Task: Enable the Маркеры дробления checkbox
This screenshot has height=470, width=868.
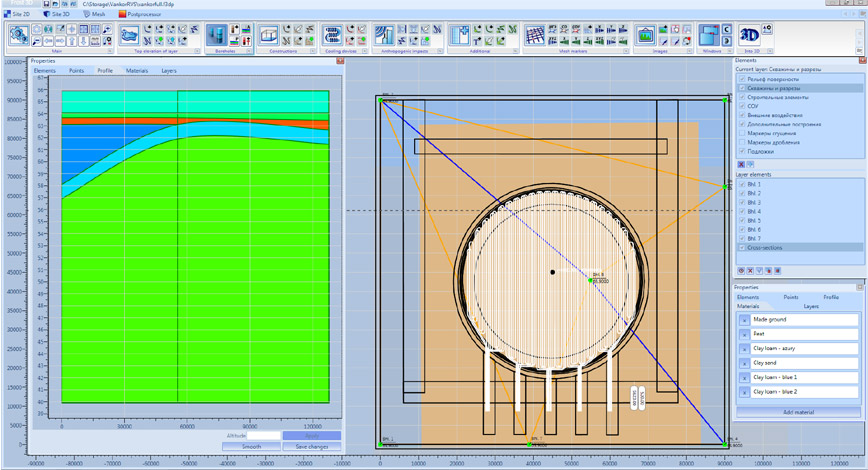Action: click(x=742, y=142)
